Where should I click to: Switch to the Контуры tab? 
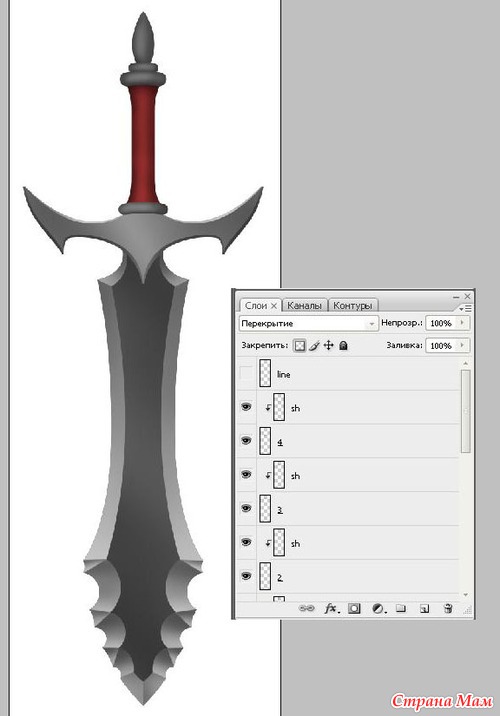(352, 305)
